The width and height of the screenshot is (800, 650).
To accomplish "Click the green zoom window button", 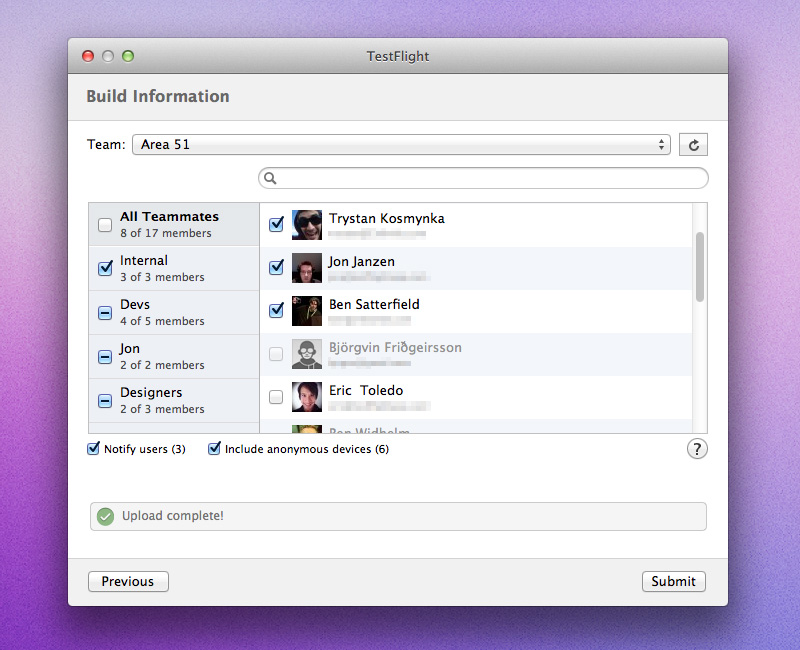I will pos(128,56).
